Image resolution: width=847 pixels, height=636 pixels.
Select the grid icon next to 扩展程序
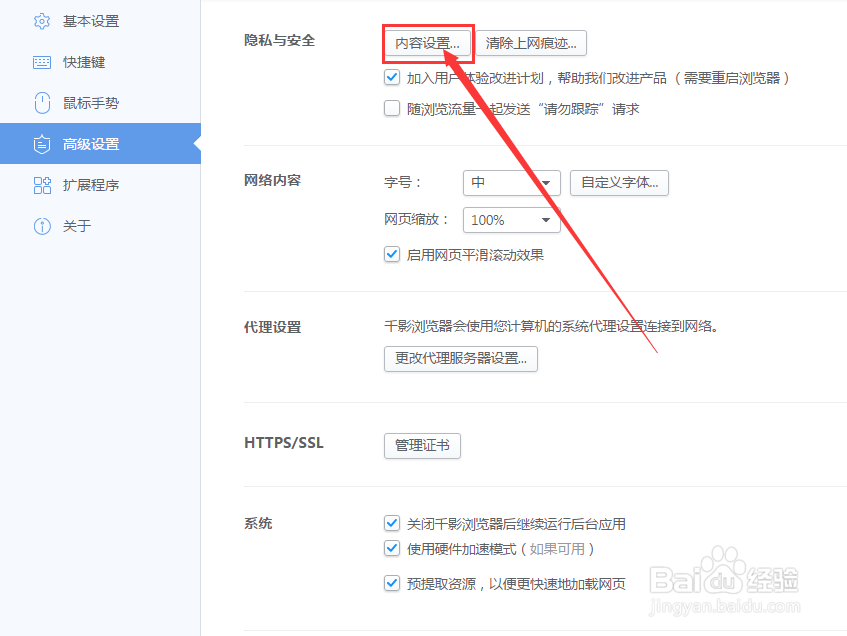(x=41, y=185)
